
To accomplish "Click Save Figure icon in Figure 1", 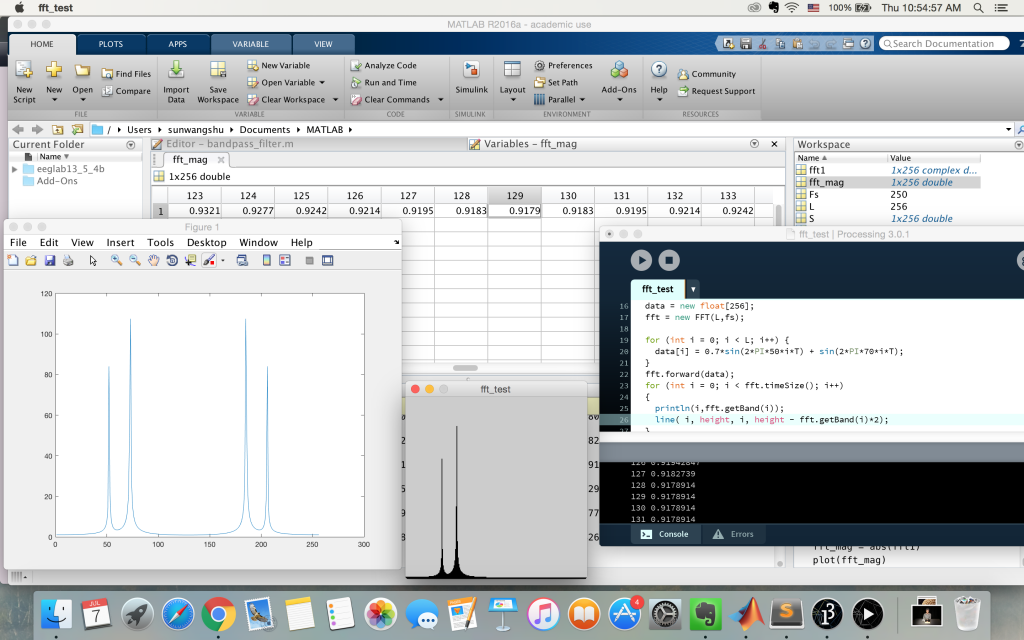I will (x=50, y=261).
